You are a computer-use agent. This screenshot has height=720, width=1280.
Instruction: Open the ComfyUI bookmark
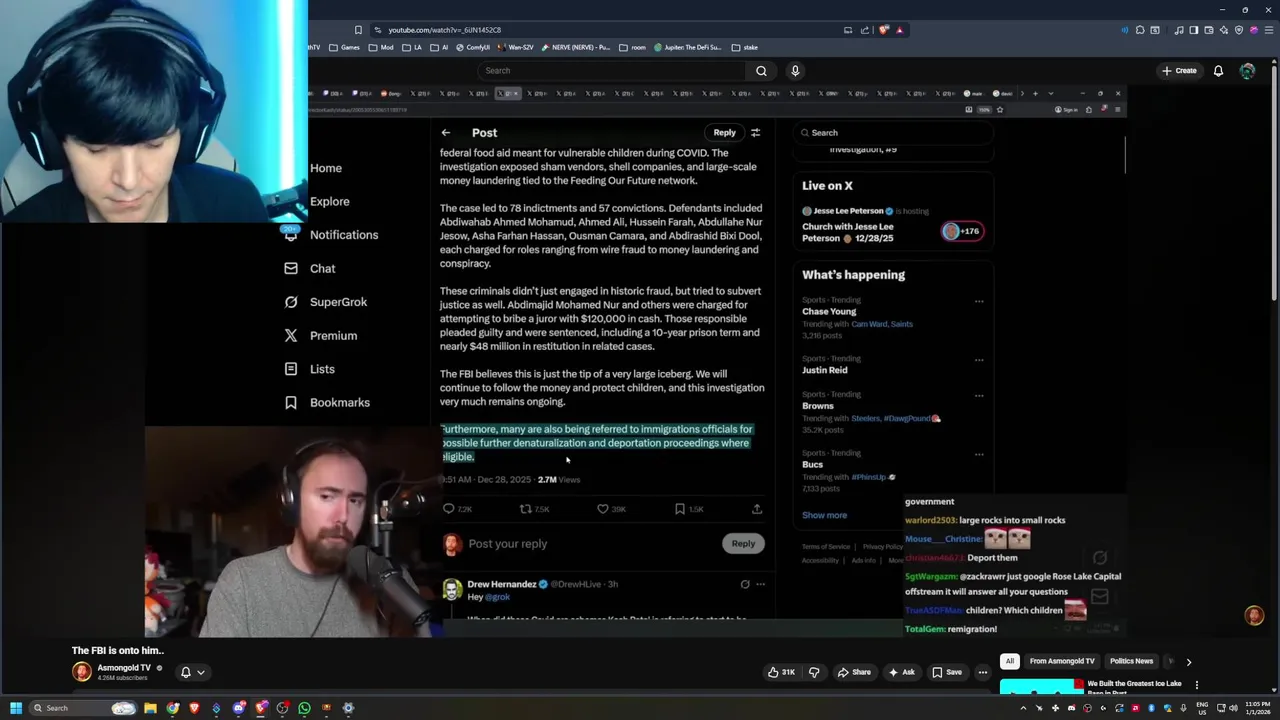(473, 47)
